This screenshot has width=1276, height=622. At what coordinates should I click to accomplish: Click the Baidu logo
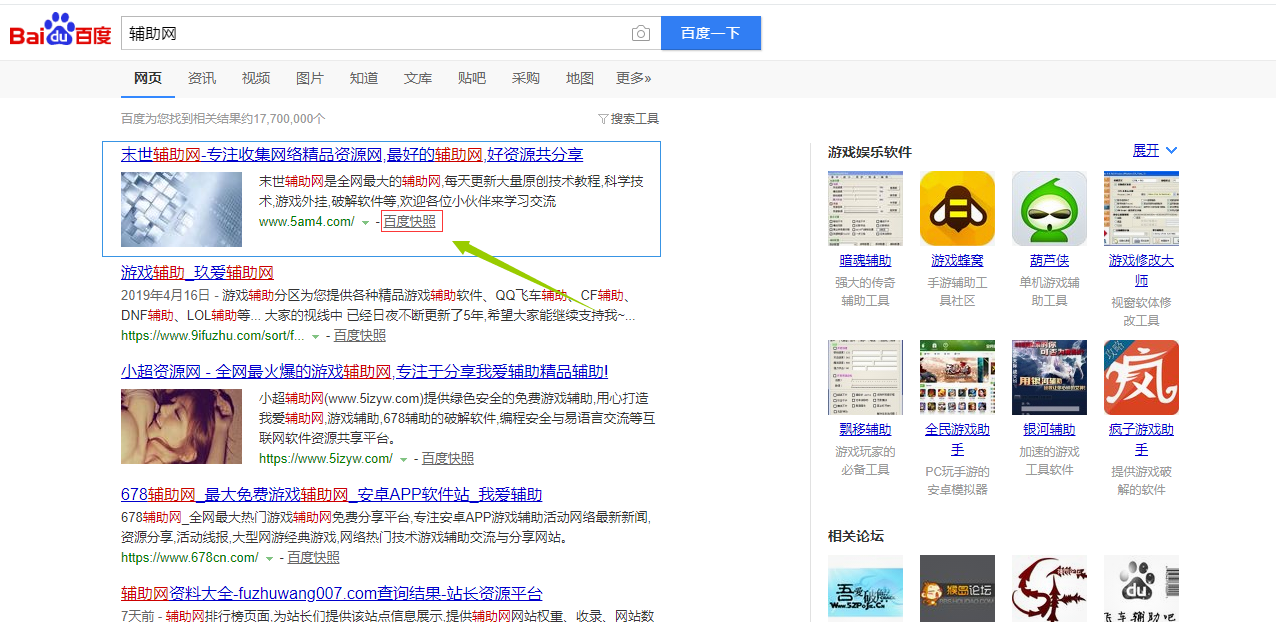tap(60, 31)
